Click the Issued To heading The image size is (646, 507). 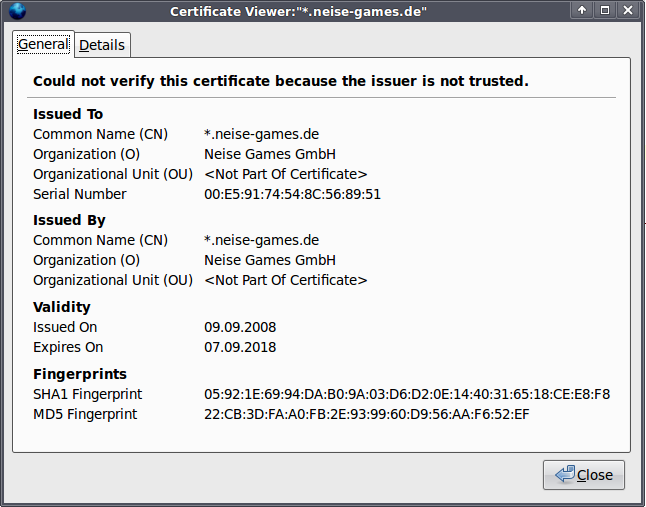68,114
